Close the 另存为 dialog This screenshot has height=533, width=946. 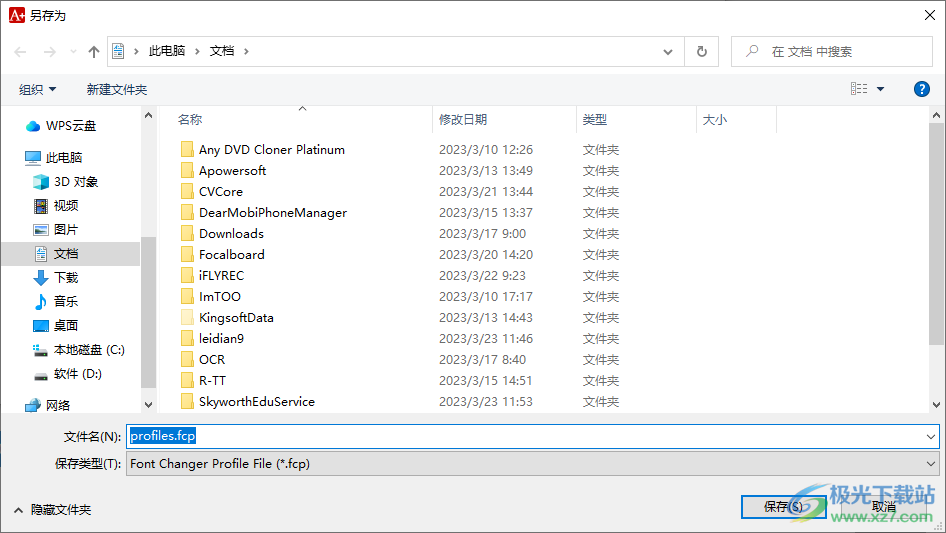pos(930,15)
